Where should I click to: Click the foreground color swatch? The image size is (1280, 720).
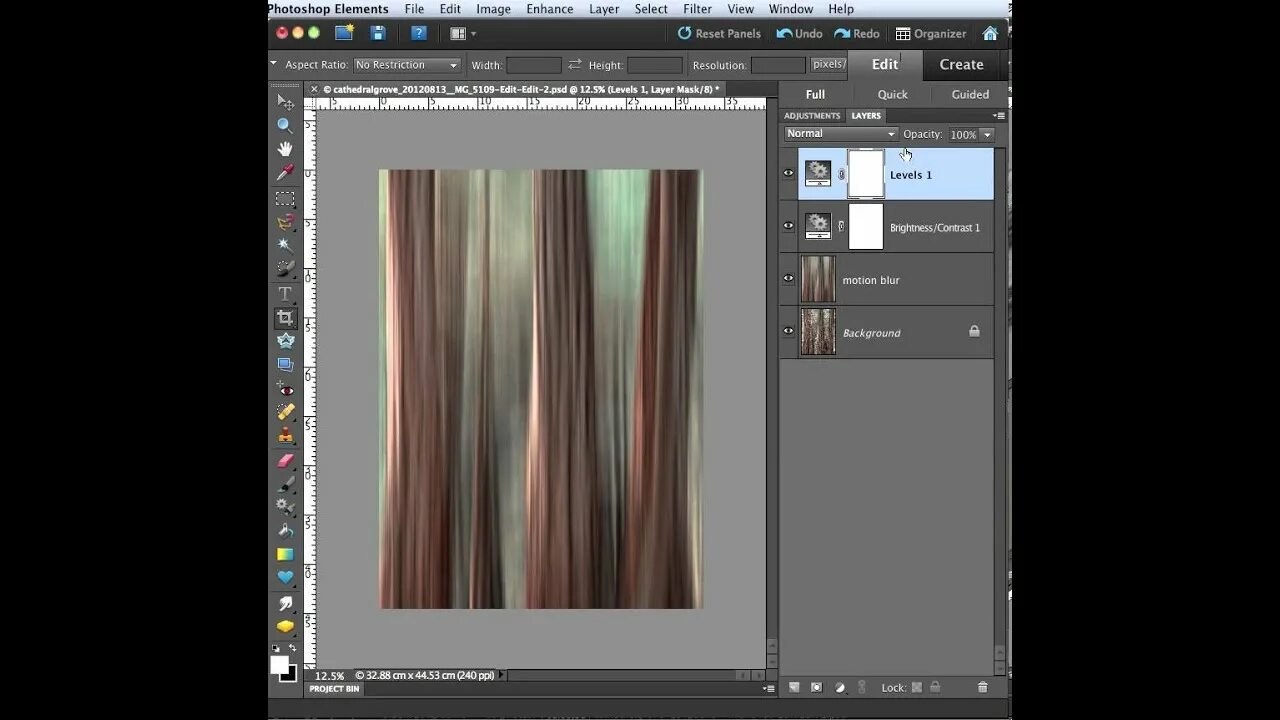(x=280, y=664)
